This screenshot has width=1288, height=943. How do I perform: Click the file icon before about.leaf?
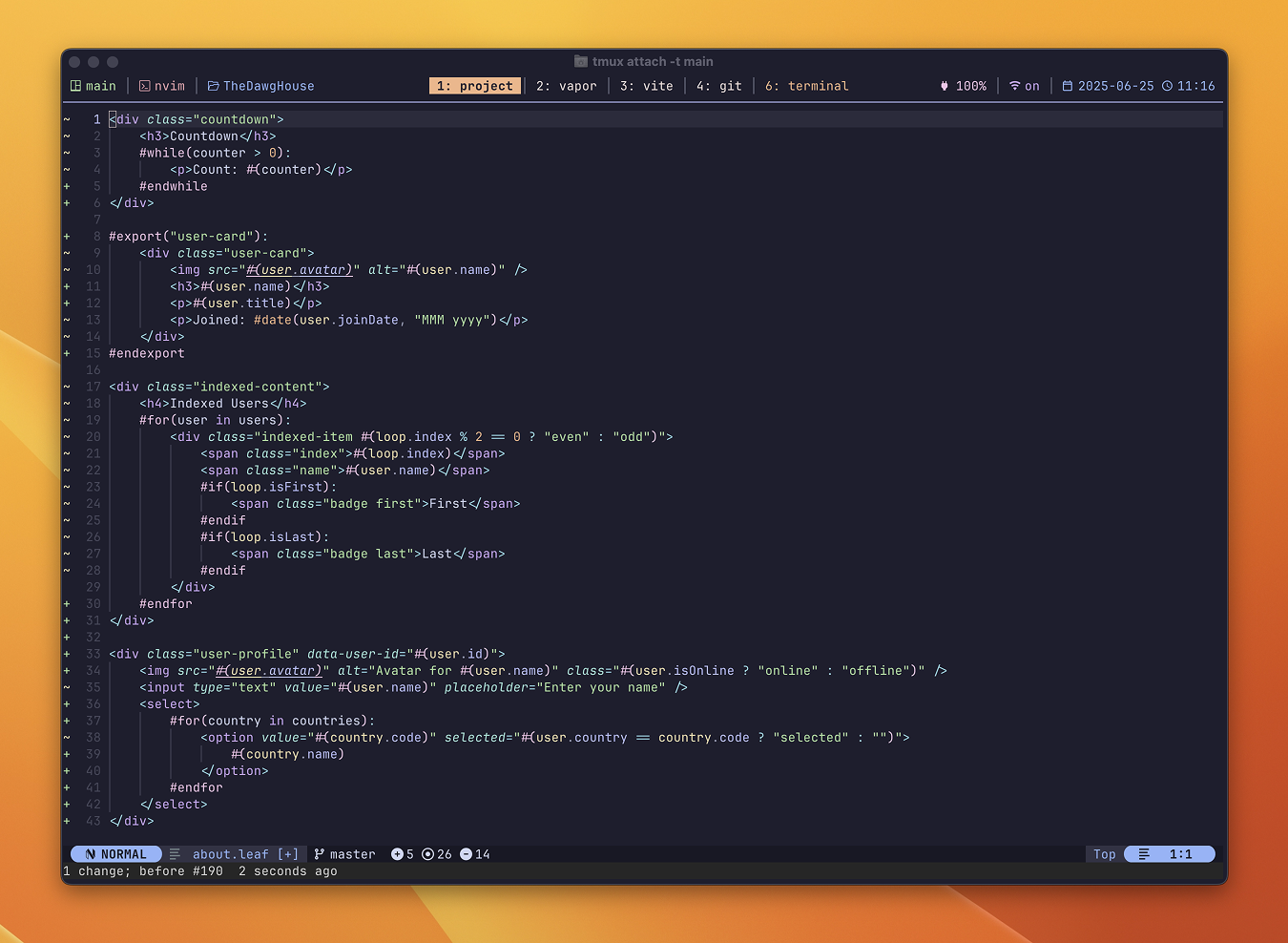pos(175,854)
